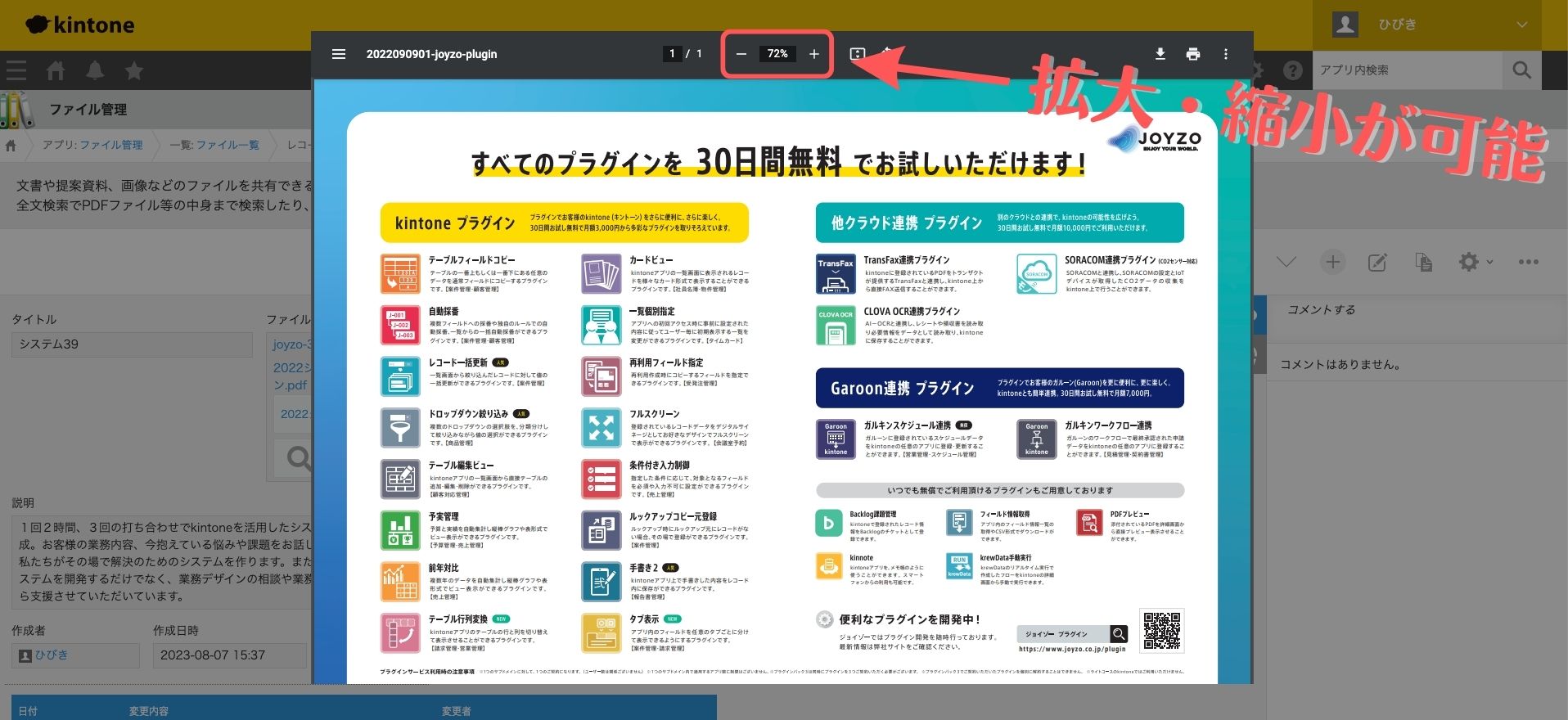1568x720 pixels.
Task: Edit the record with pencil icon
Action: click(x=1378, y=262)
